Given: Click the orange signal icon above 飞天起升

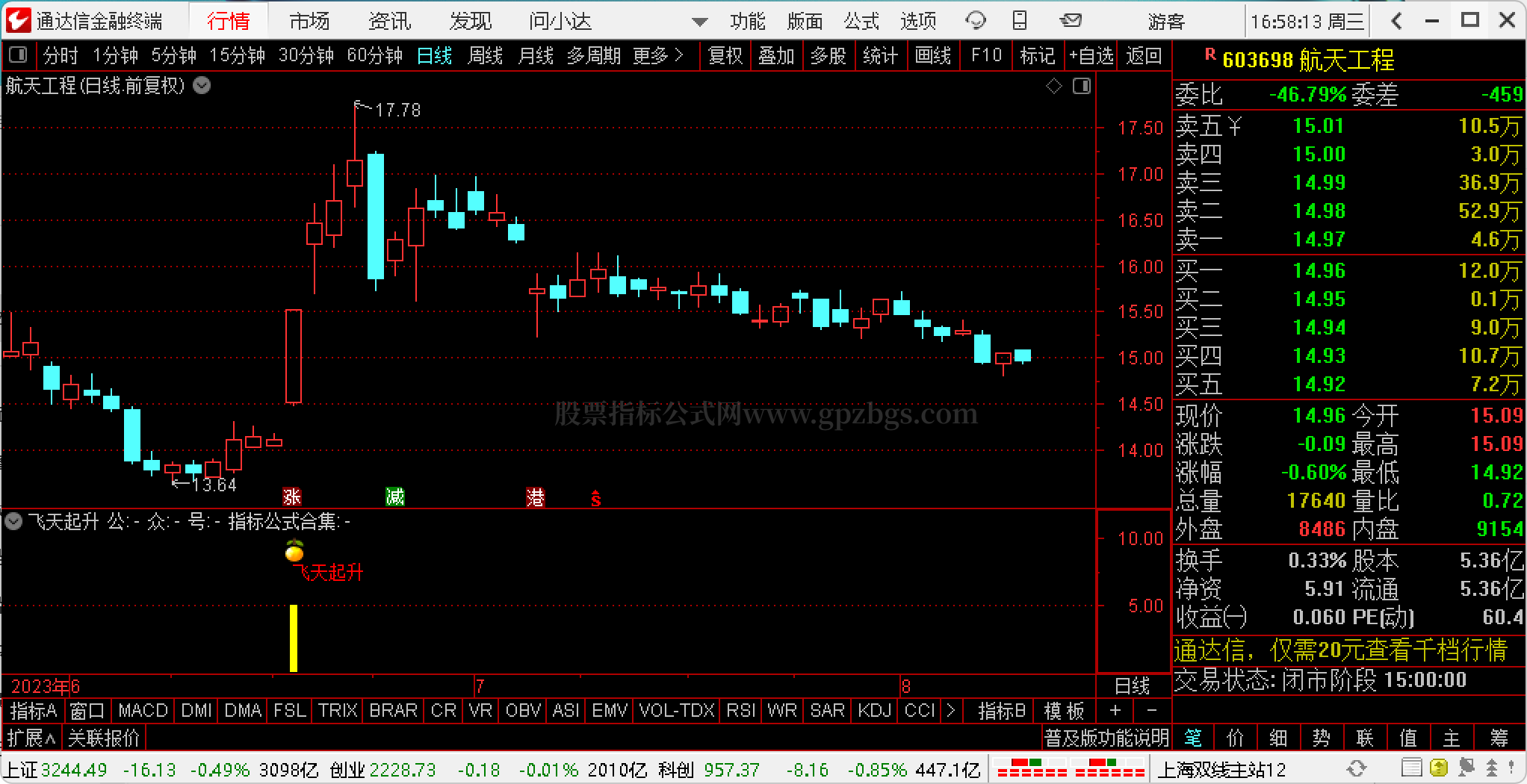Looking at the screenshot, I should pos(294,551).
